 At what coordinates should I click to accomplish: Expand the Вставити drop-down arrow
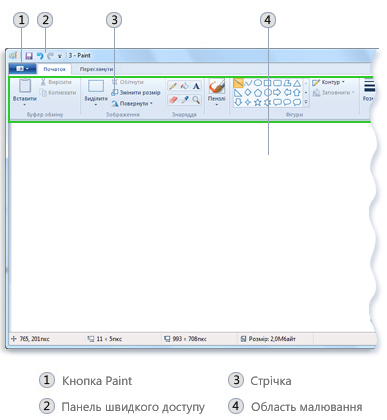[x=25, y=105]
